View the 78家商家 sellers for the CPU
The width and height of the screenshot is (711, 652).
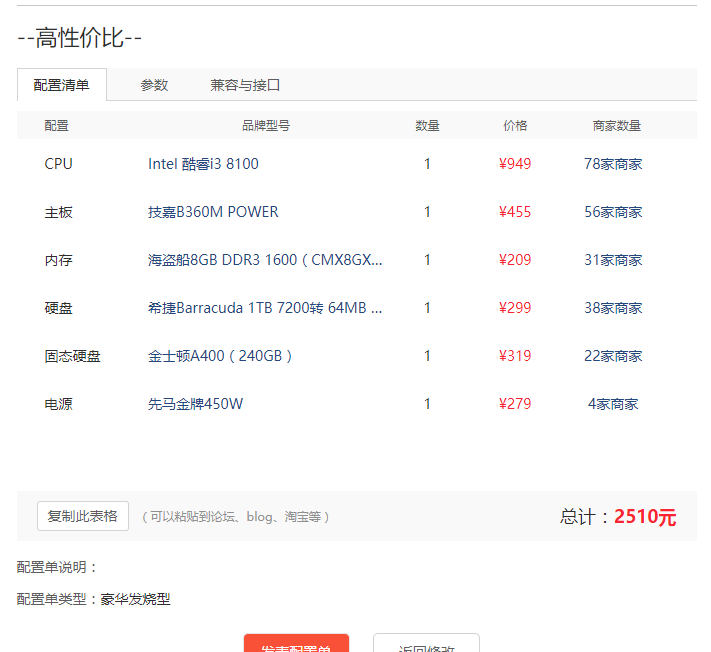[613, 164]
